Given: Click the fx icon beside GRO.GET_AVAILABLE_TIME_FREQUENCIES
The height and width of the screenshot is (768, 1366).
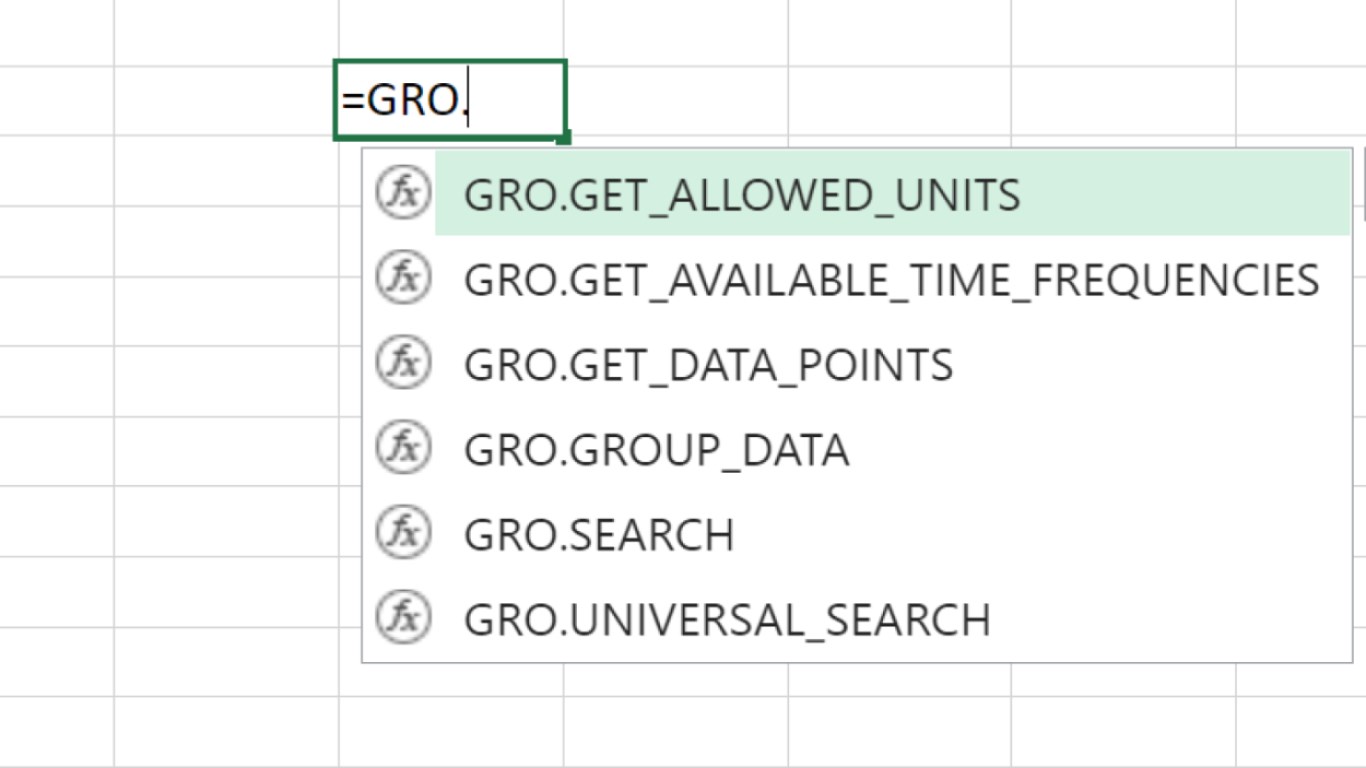Looking at the screenshot, I should click(402, 278).
